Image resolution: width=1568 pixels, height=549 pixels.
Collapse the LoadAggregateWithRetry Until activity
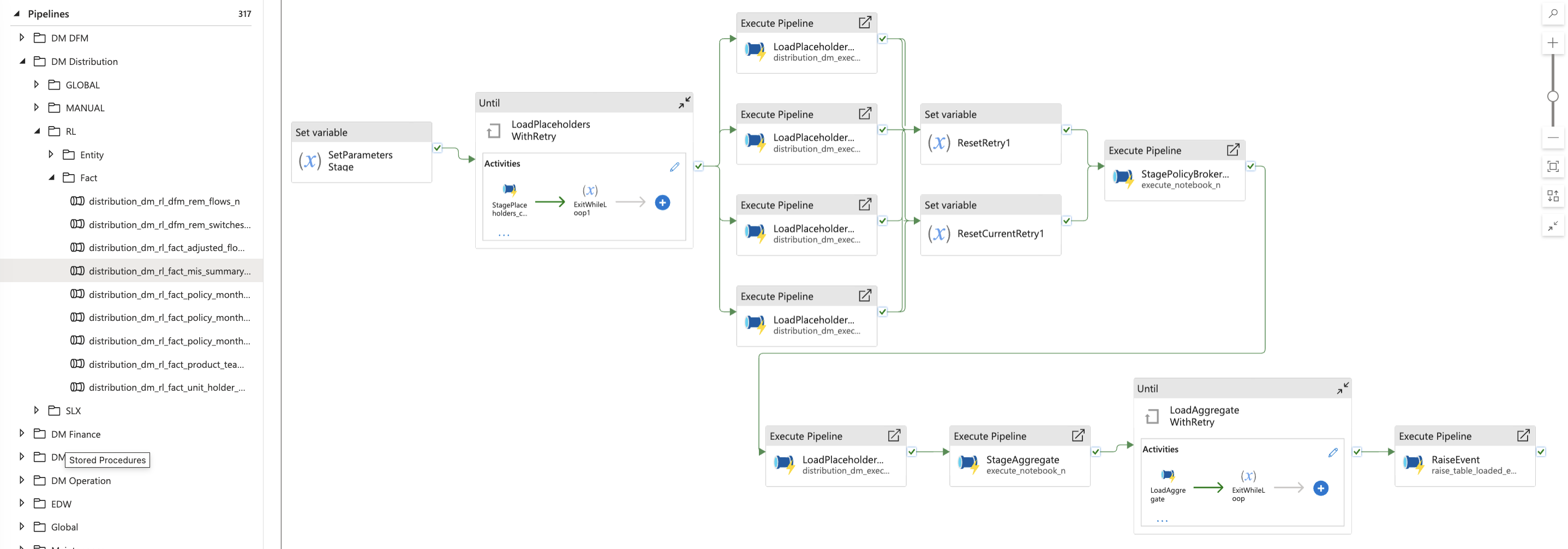point(1343,387)
